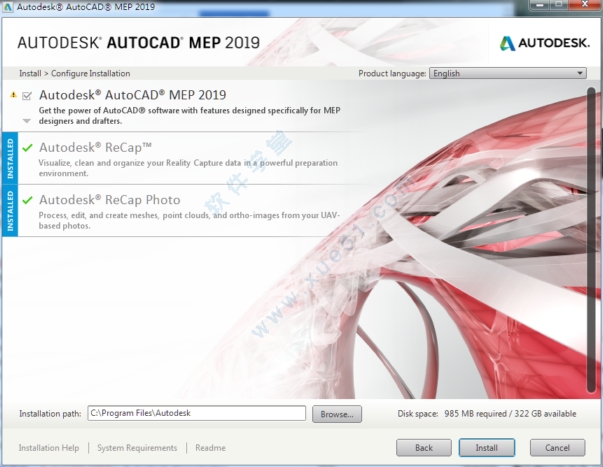Open the Product language dropdown
Image resolution: width=603 pixels, height=467 pixels.
pos(508,73)
